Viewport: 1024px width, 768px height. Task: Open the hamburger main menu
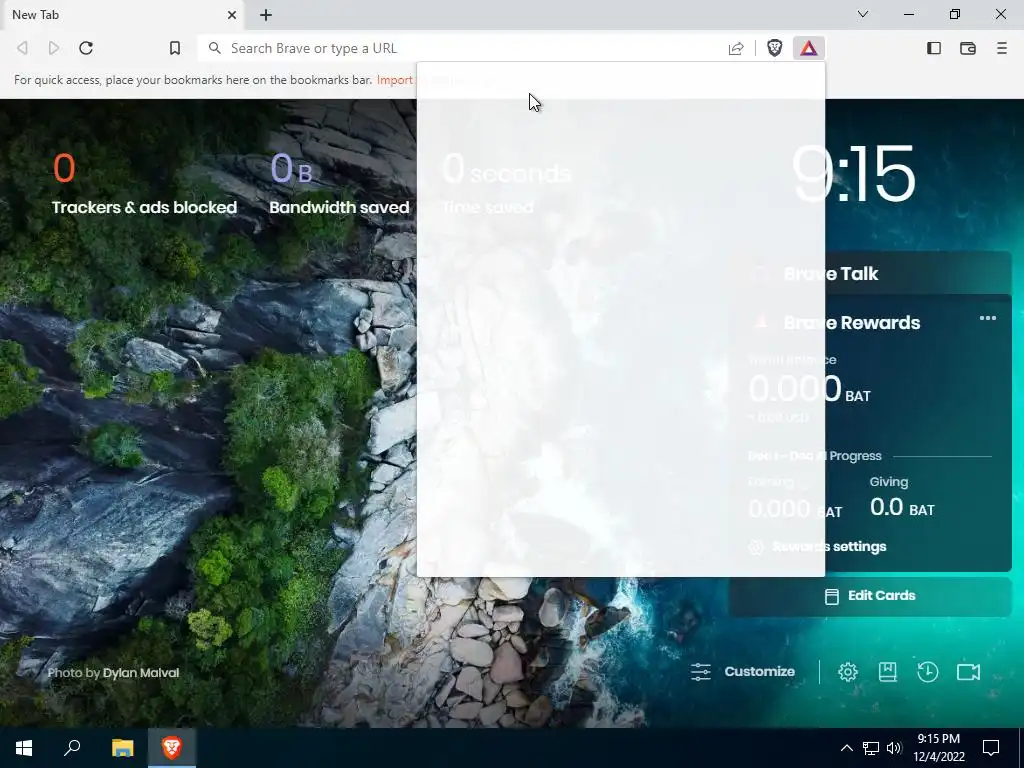(x=1002, y=48)
